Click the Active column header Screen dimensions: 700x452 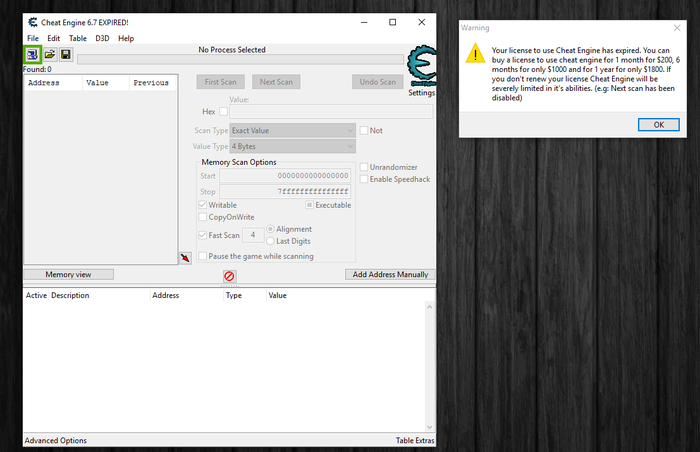pyautogui.click(x=36, y=295)
